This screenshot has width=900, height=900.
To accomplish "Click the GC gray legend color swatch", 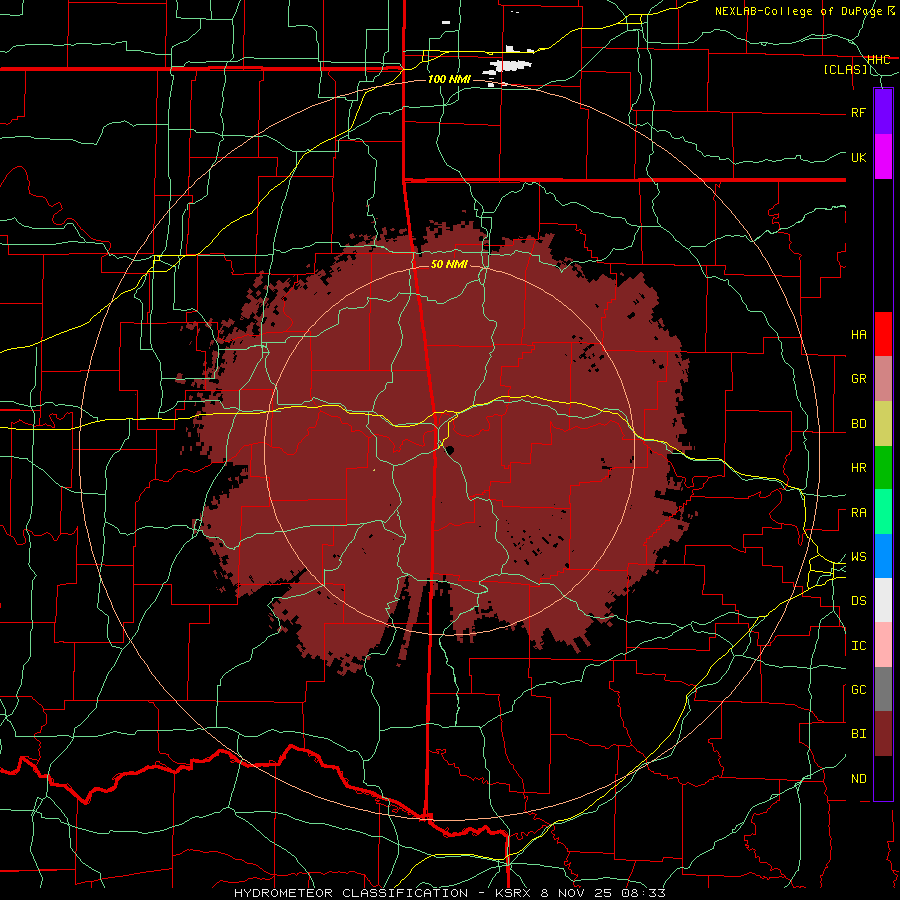I will (883, 689).
